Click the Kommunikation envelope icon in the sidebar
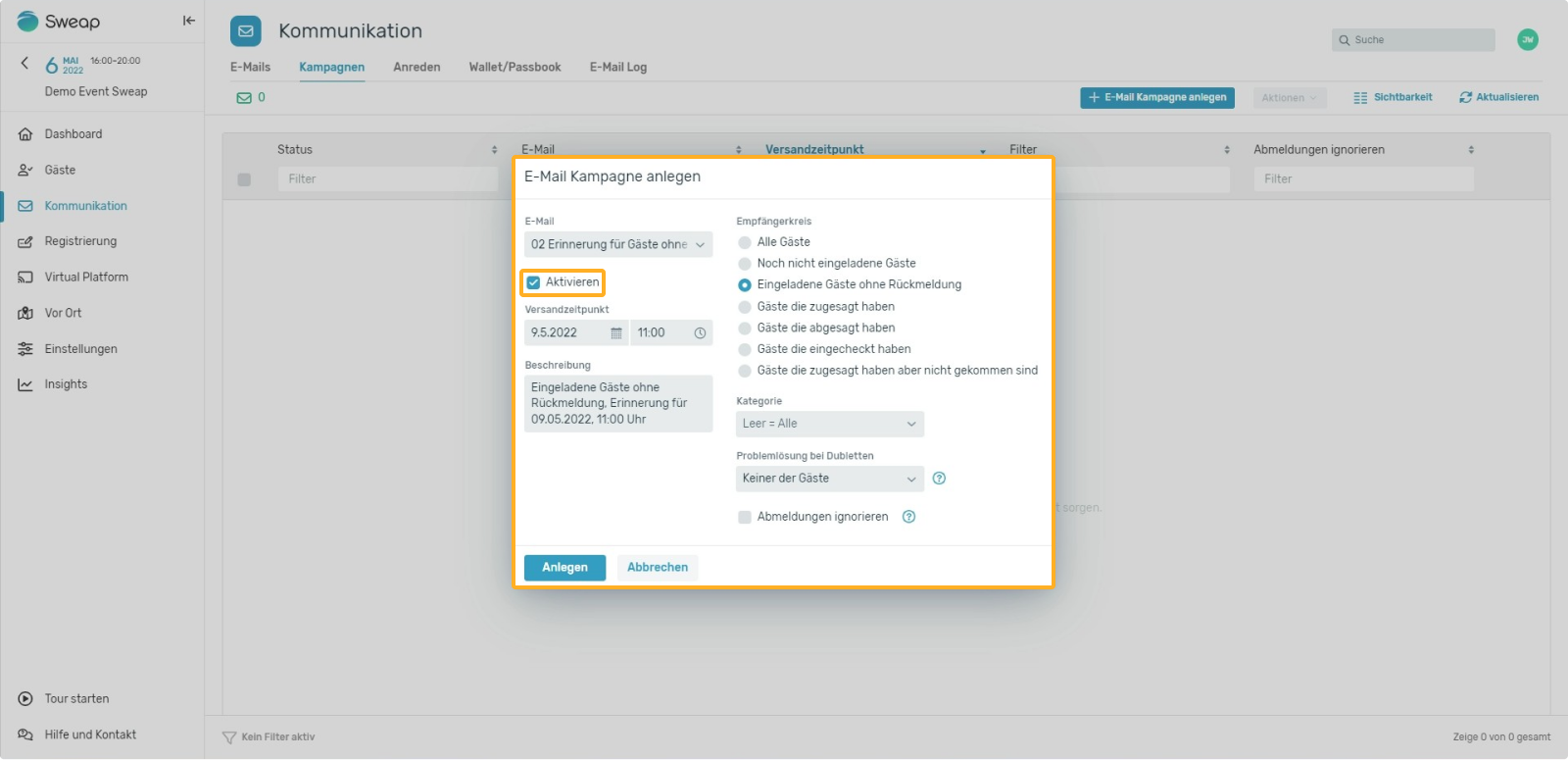1568x760 pixels. pyautogui.click(x=25, y=206)
